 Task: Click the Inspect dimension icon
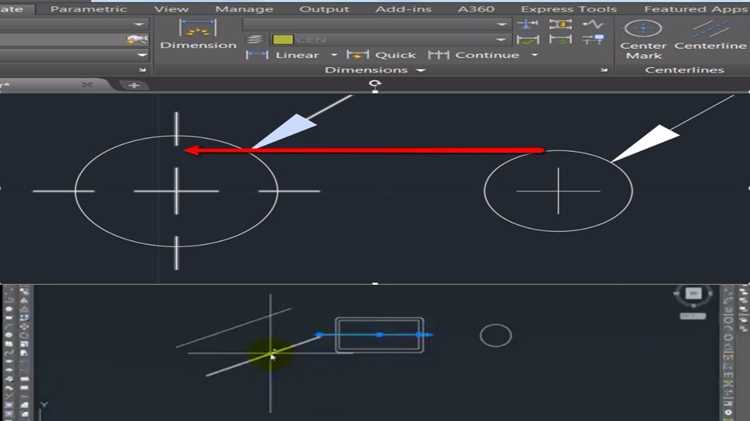[560, 40]
